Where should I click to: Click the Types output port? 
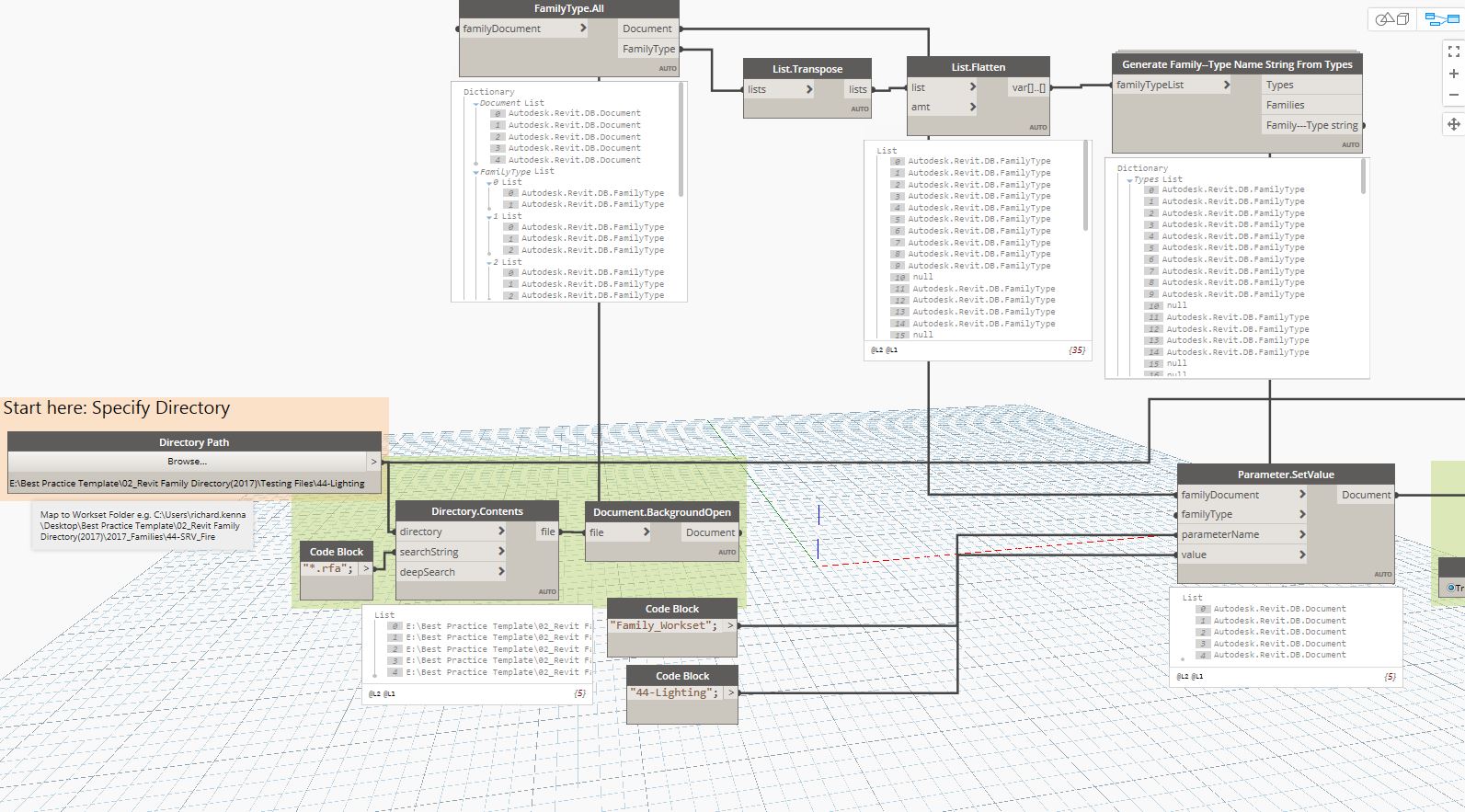click(1311, 85)
